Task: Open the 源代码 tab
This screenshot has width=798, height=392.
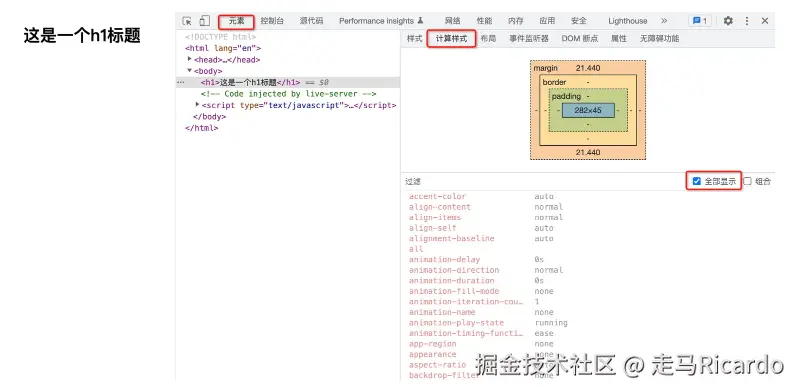Action: pyautogui.click(x=311, y=21)
